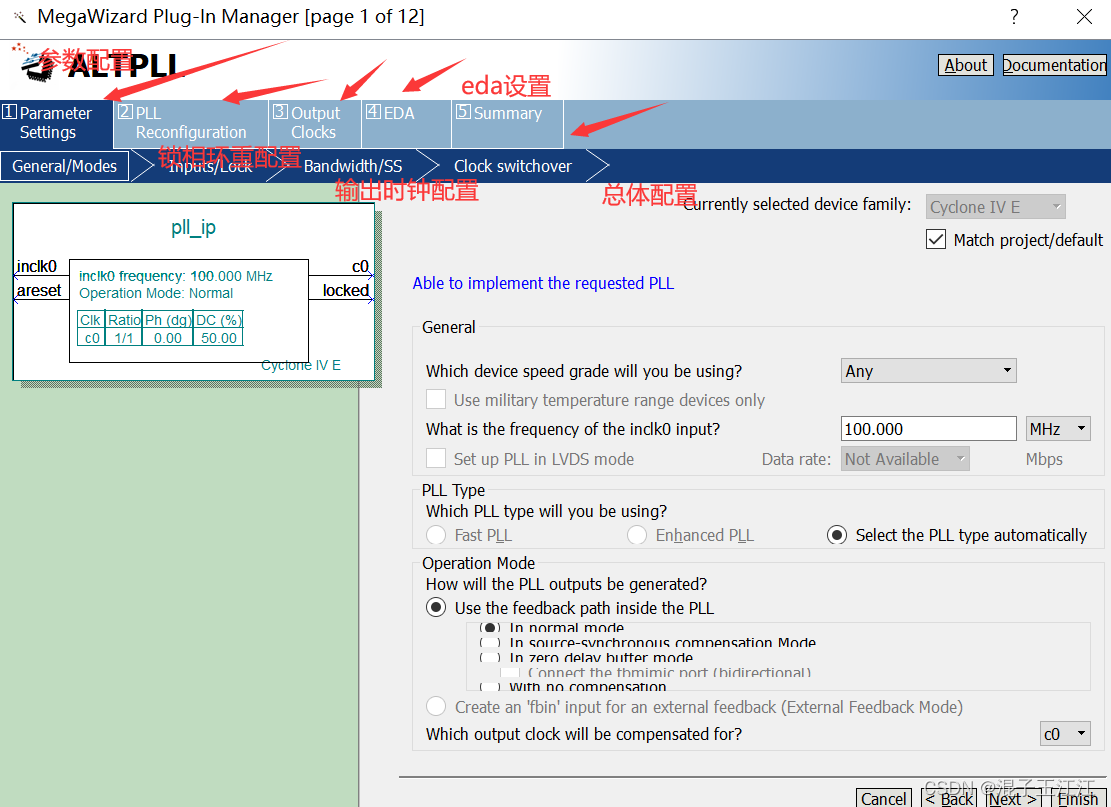Select General/Modes sub-page

[x=64, y=166]
